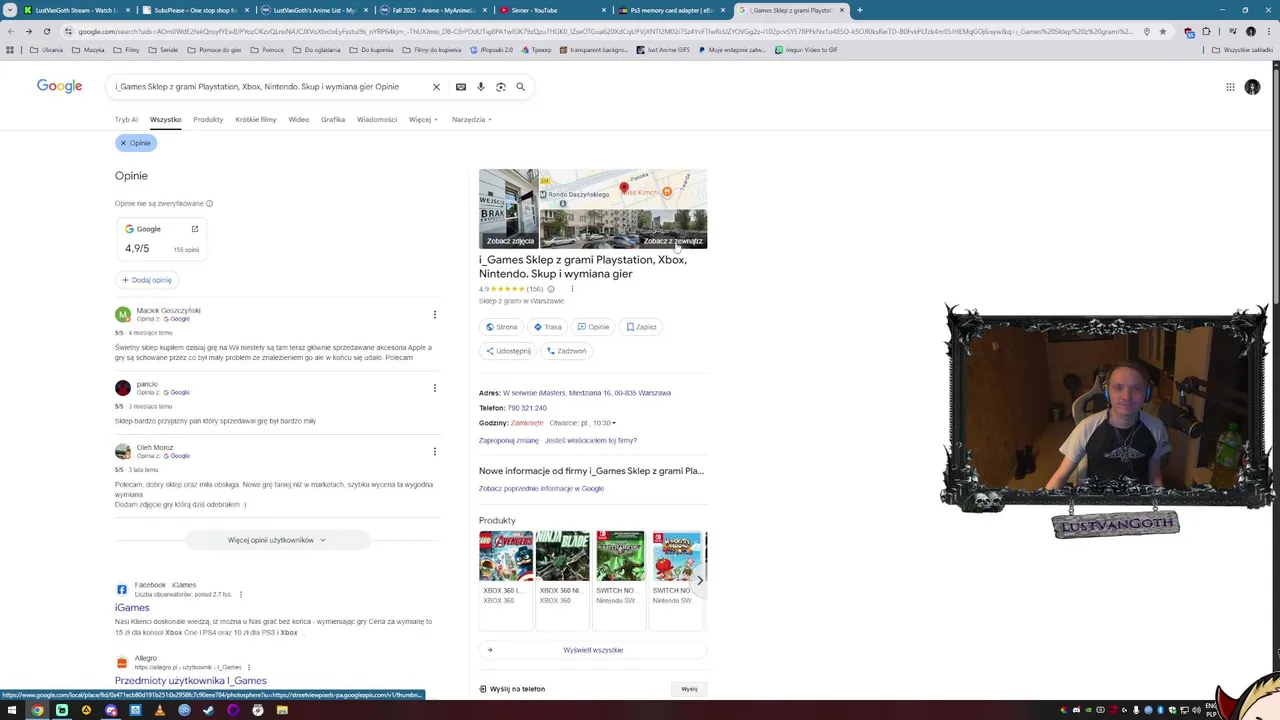Select the Krótkie filmy tab

point(256,120)
